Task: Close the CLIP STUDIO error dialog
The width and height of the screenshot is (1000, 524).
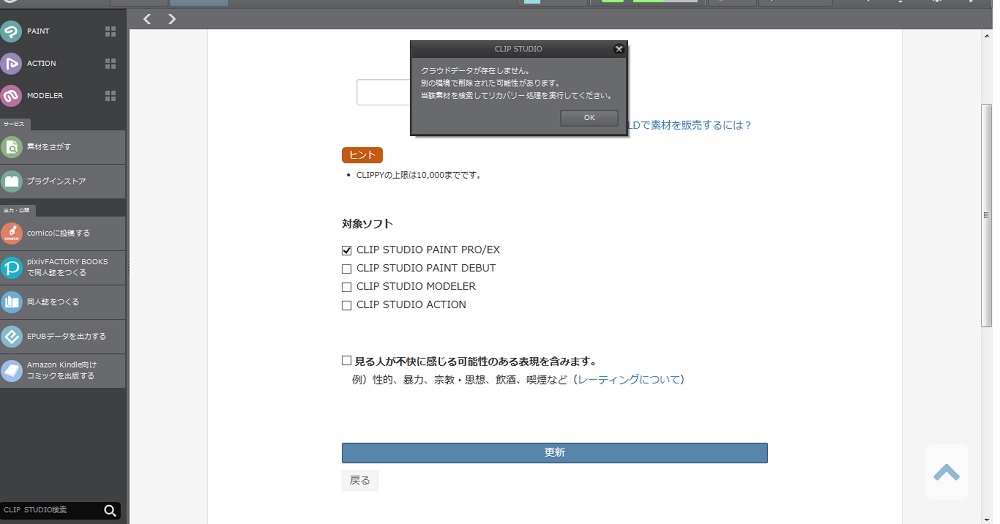Action: coord(619,49)
